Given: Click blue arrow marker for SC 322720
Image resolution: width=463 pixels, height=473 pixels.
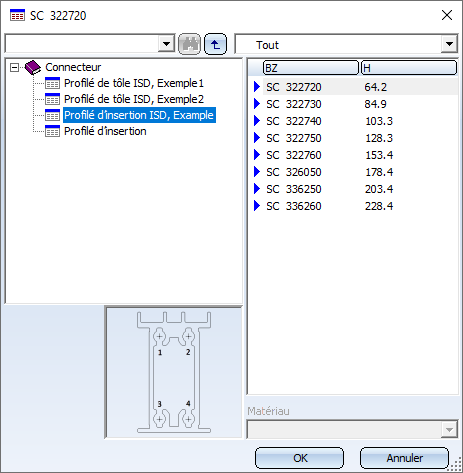Looking at the screenshot, I should tap(257, 87).
